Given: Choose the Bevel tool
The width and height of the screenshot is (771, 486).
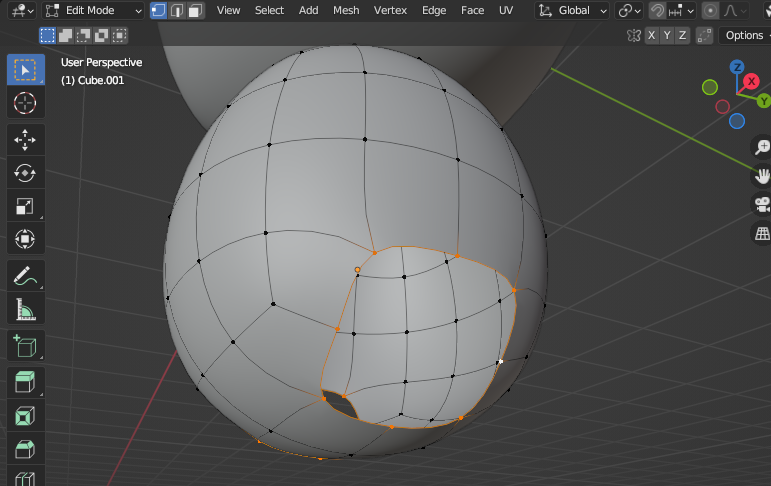Looking at the screenshot, I should (x=26, y=449).
